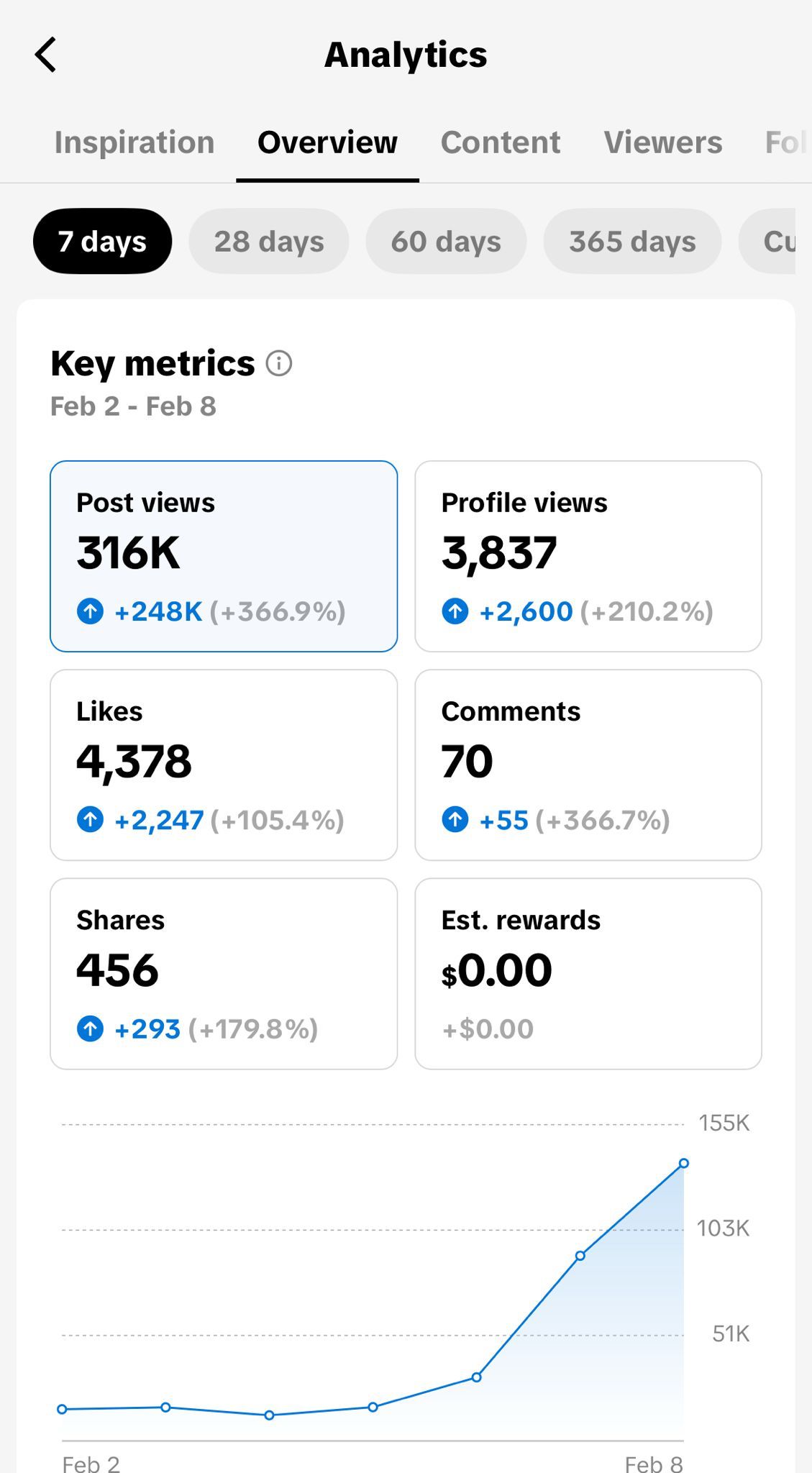Select the 7 days range
This screenshot has height=1473, width=812.
coord(102,242)
